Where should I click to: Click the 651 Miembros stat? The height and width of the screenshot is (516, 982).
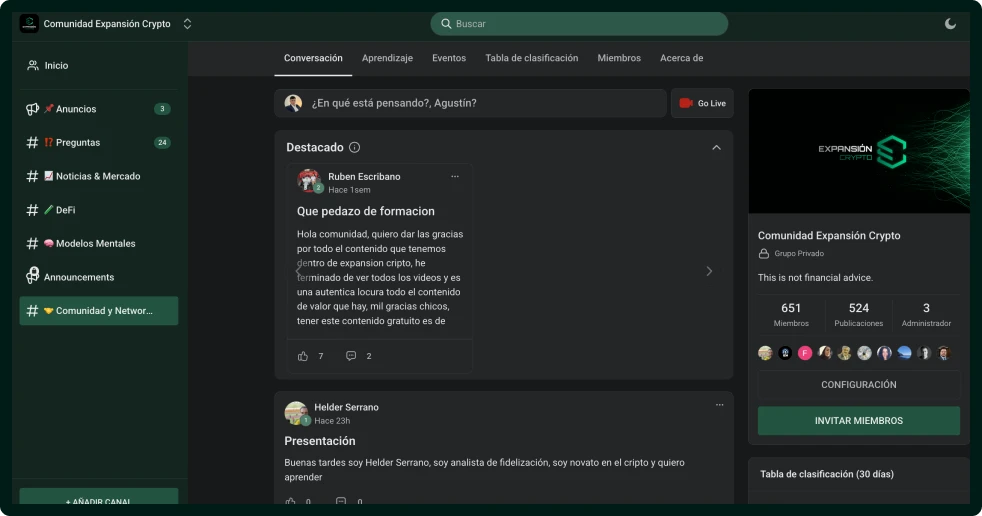pos(791,314)
